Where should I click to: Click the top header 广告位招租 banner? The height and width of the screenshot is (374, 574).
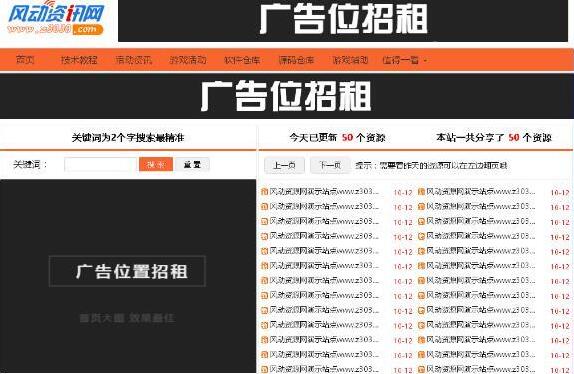click(x=343, y=20)
